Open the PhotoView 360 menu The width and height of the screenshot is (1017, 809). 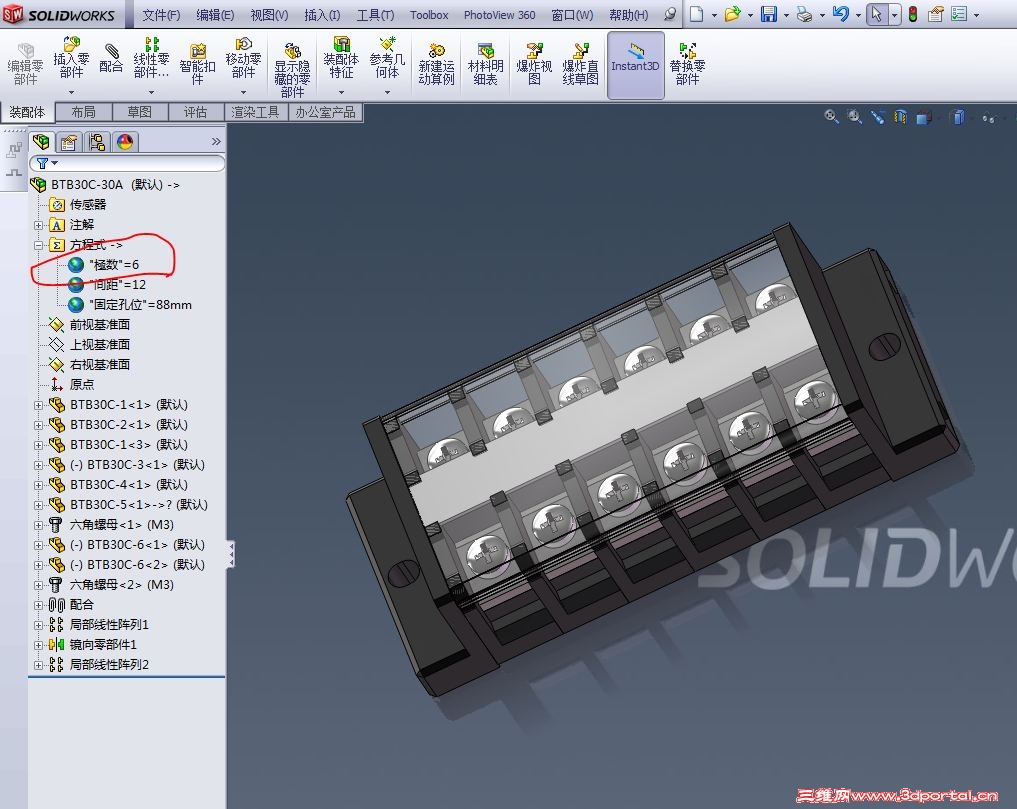(x=499, y=14)
